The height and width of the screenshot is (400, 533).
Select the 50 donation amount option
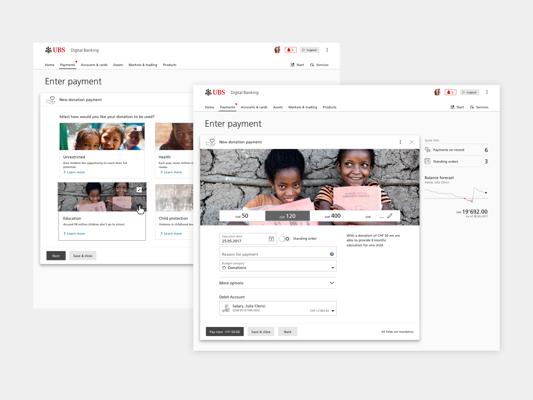click(x=242, y=216)
